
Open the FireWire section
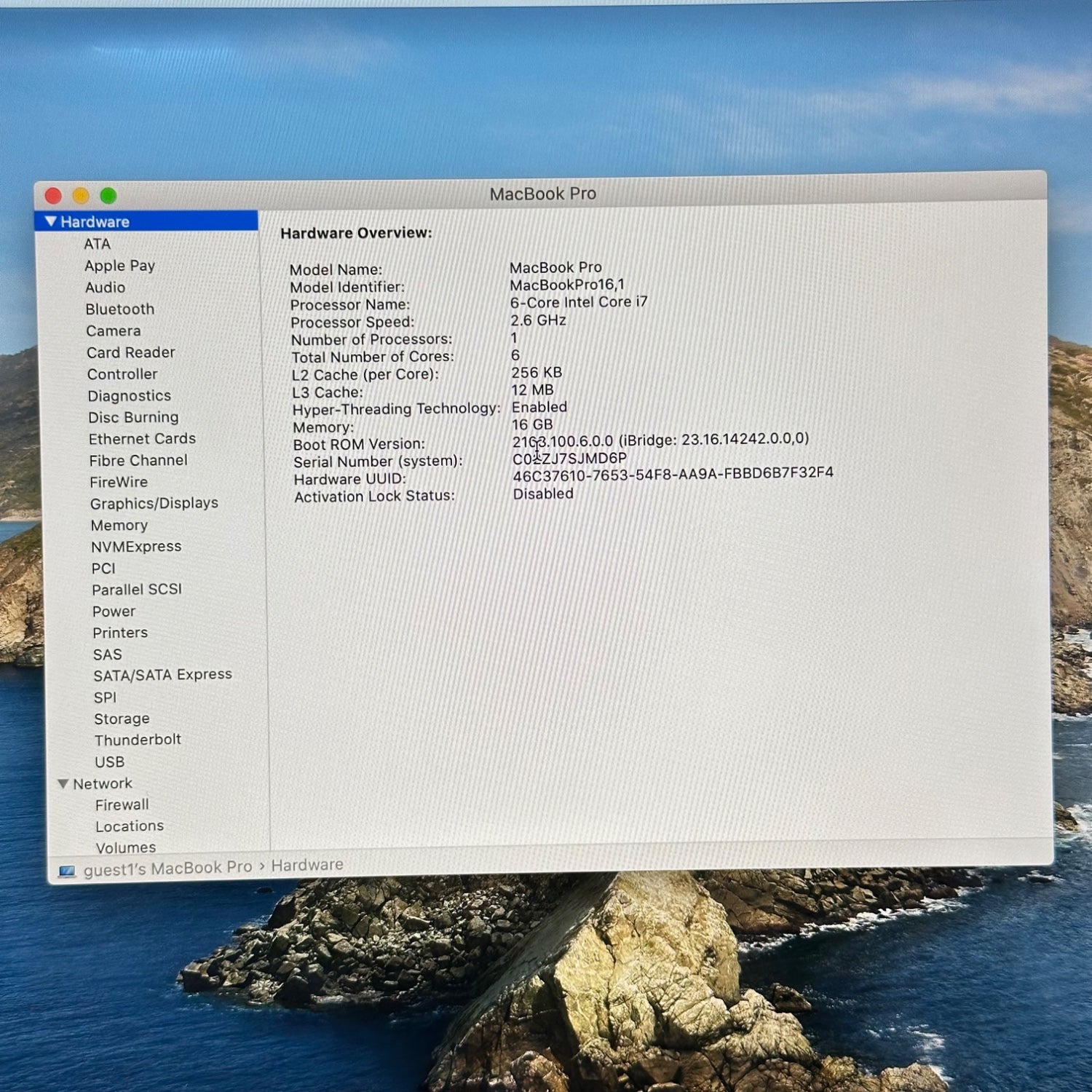[x=119, y=482]
